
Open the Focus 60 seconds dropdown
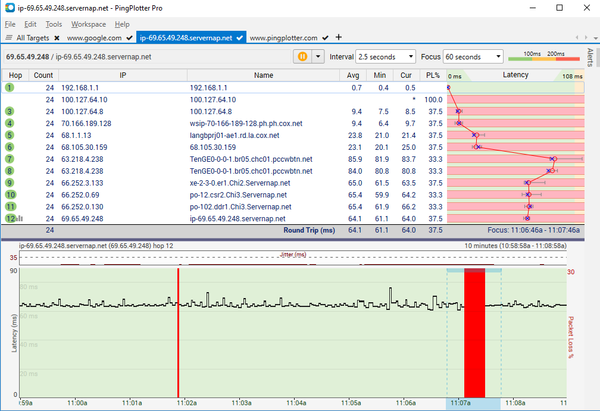pyautogui.click(x=473, y=57)
